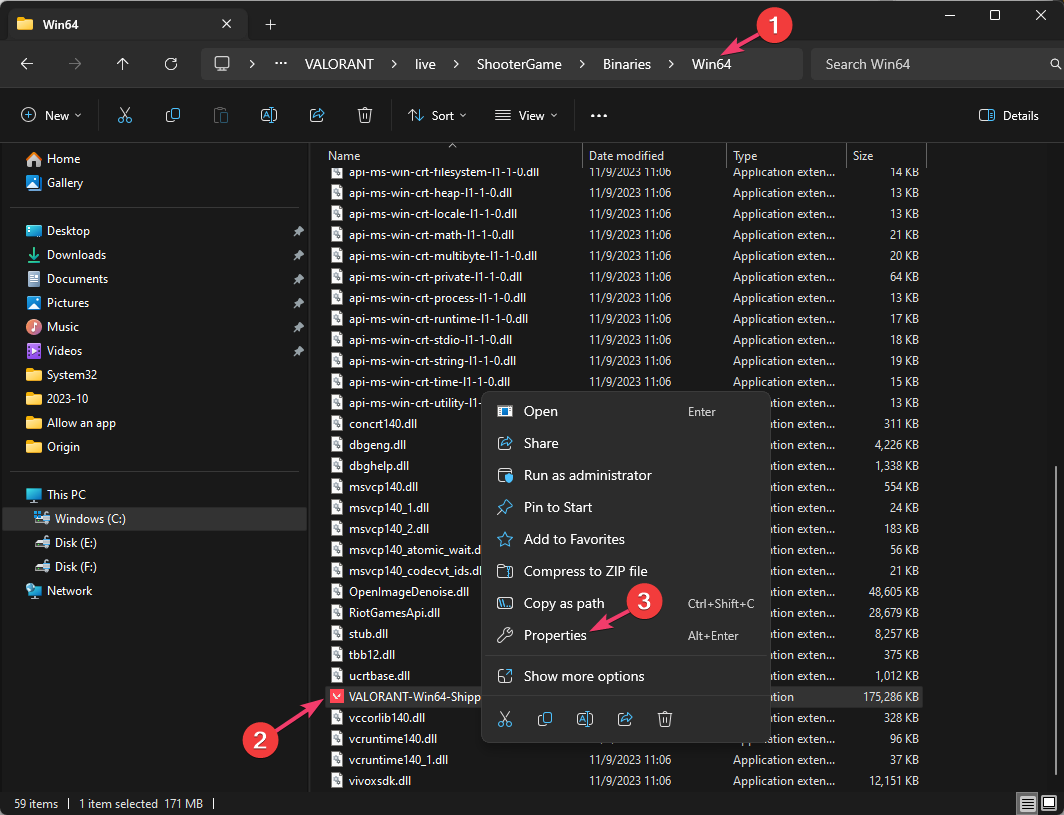Image resolution: width=1064 pixels, height=815 pixels.
Task: Click Show more options in the context menu
Action: point(584,676)
